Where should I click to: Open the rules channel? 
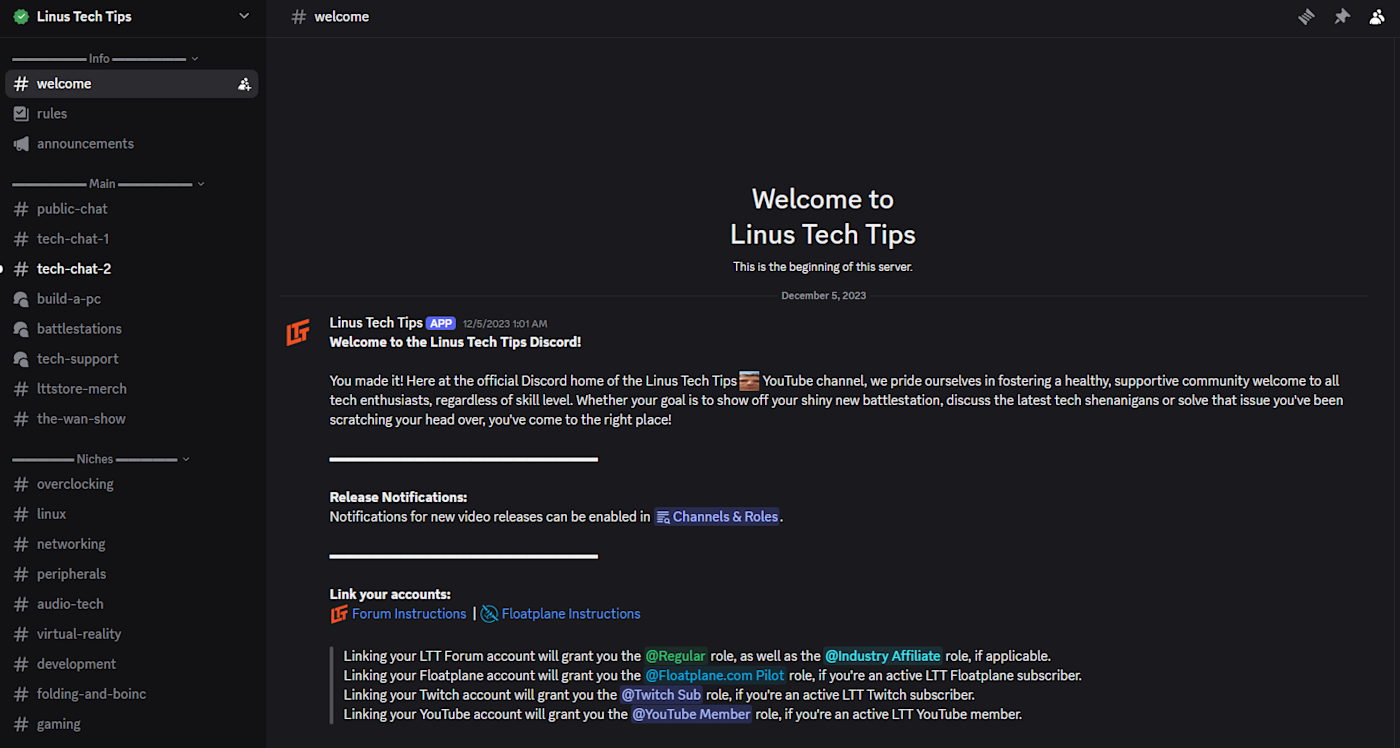[x=132, y=114]
